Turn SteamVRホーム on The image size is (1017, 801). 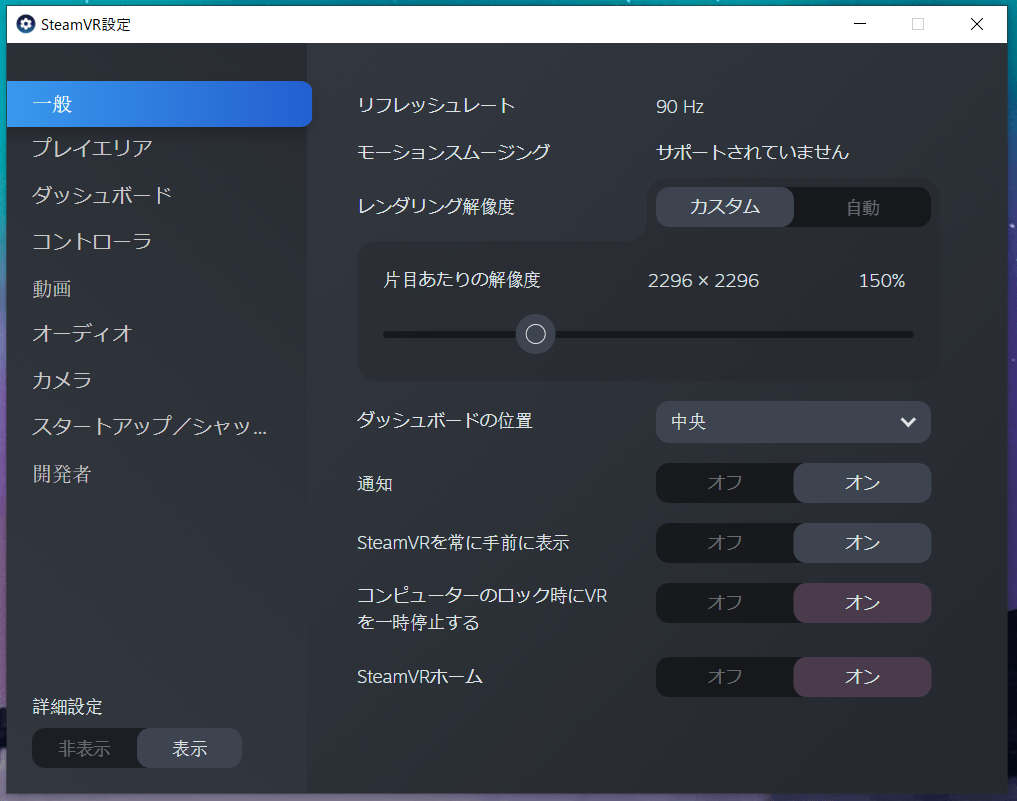pos(863,677)
